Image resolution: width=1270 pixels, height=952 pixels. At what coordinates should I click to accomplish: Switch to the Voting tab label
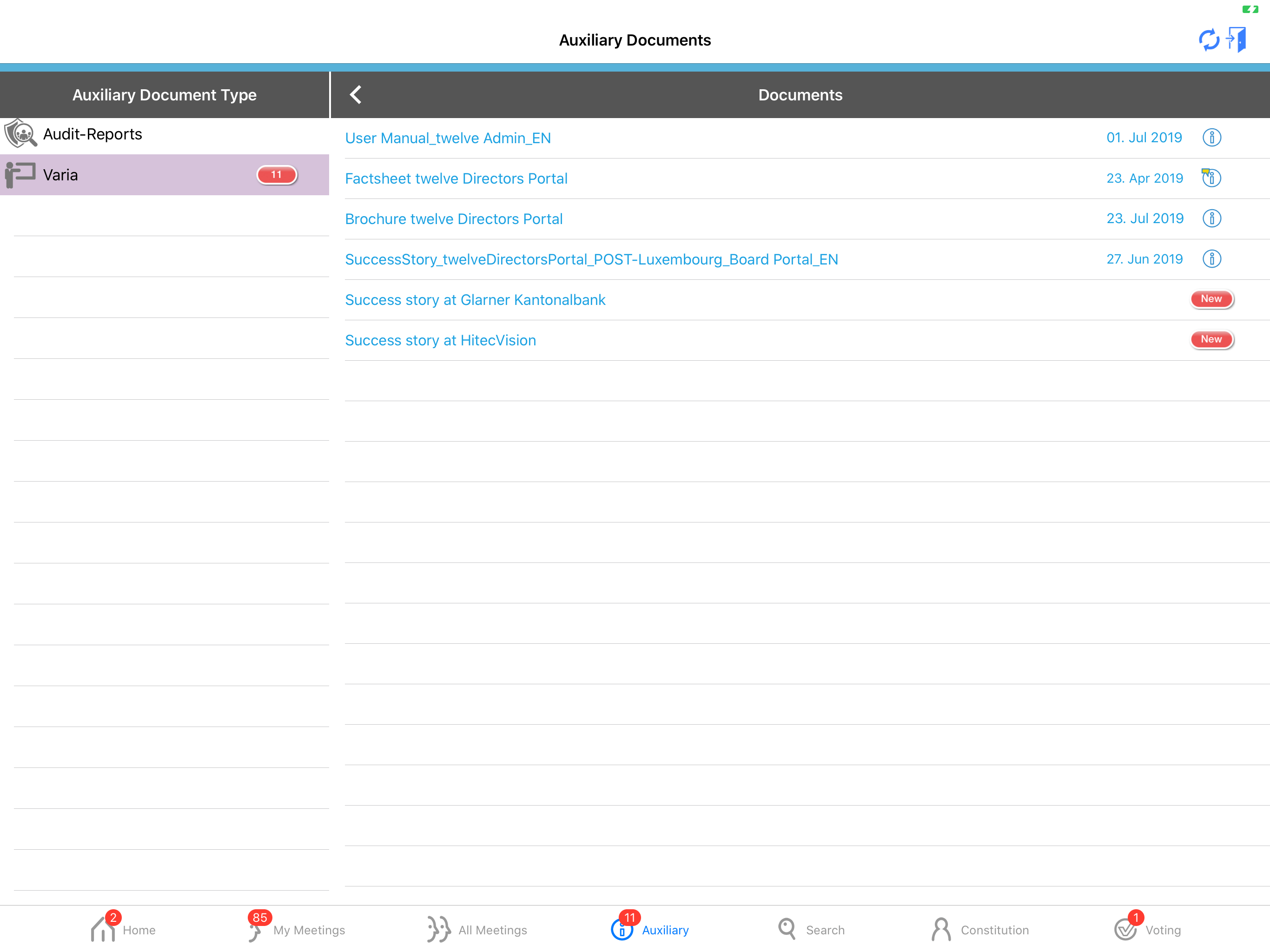point(1163,930)
